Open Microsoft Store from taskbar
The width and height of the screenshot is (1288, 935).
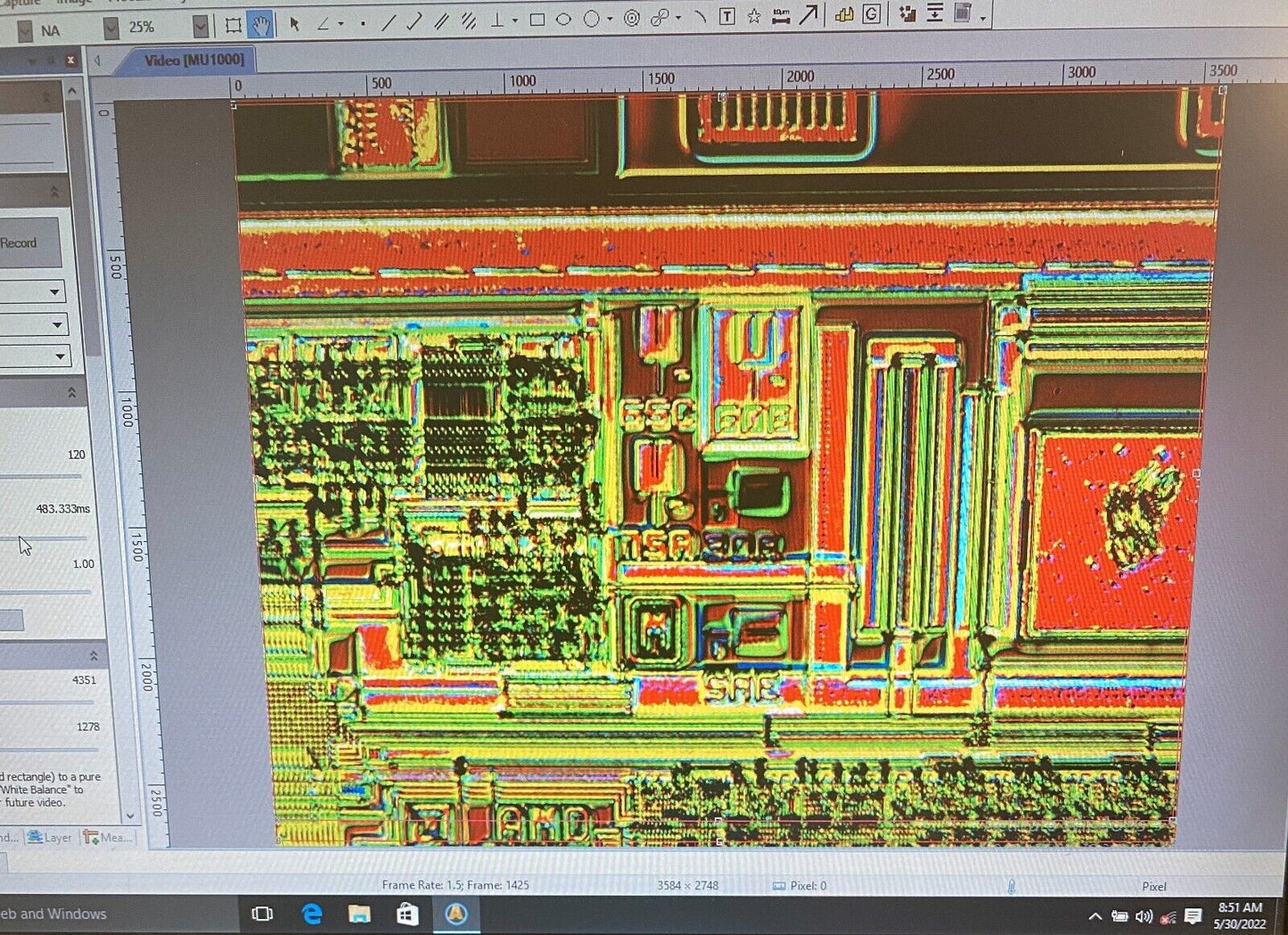click(407, 914)
